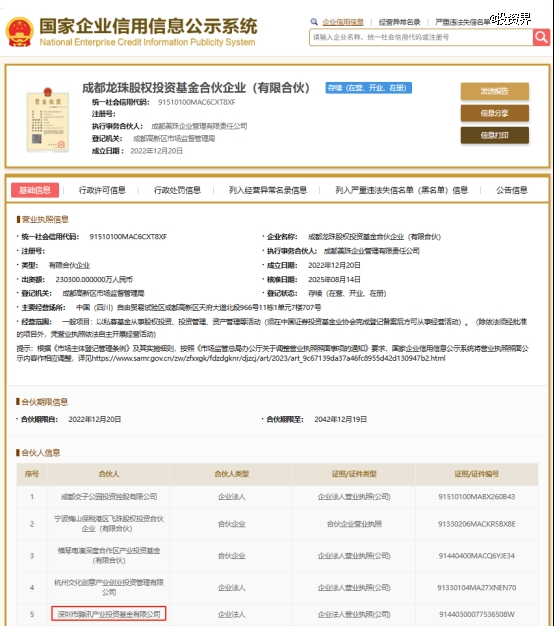Click the 主要经营场所 address text
Viewport: 554px width, 626px height.
[x=199, y=308]
